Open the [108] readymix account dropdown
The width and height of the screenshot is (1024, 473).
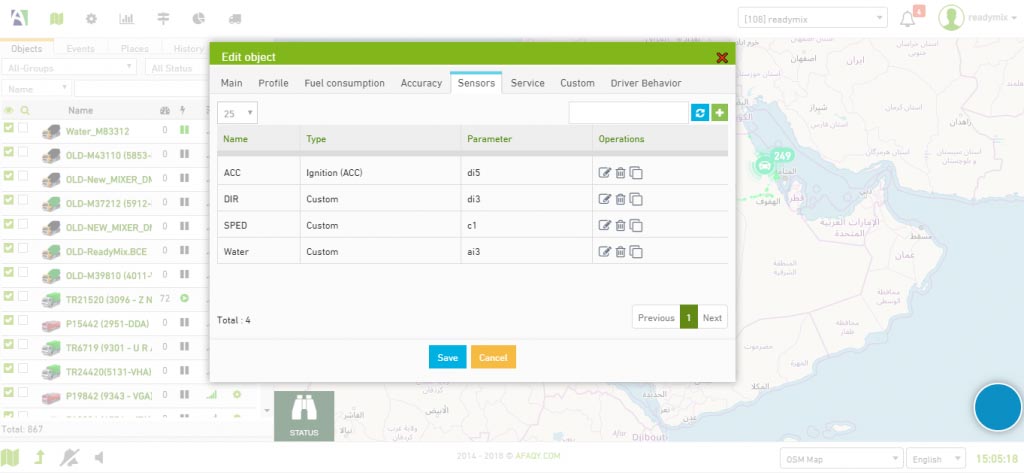(x=812, y=18)
